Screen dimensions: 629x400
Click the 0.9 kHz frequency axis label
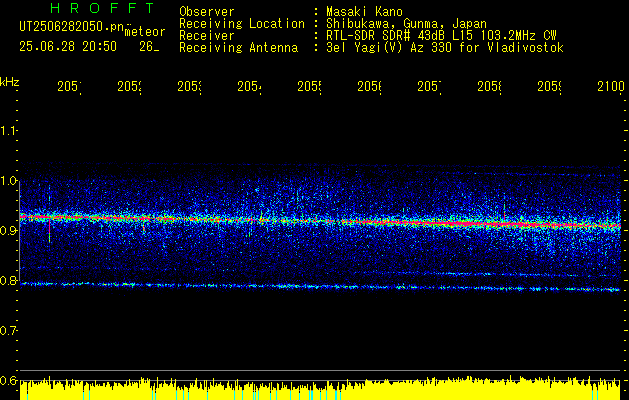(x=8, y=231)
